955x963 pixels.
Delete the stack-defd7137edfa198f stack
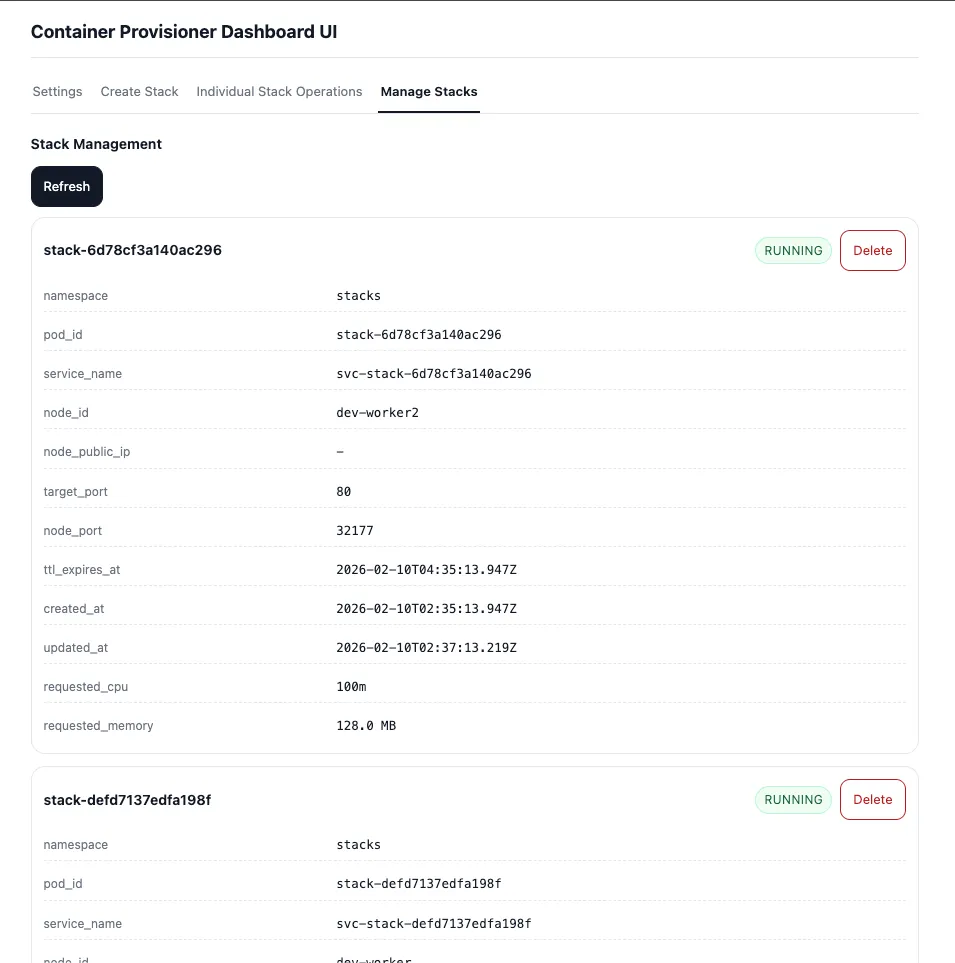(x=872, y=799)
